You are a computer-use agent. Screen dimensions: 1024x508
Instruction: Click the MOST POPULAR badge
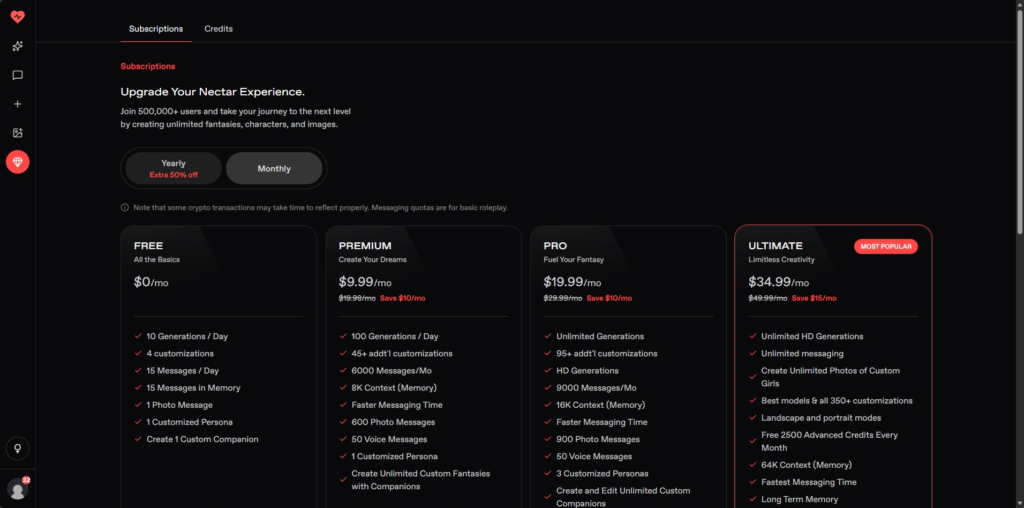coord(886,246)
